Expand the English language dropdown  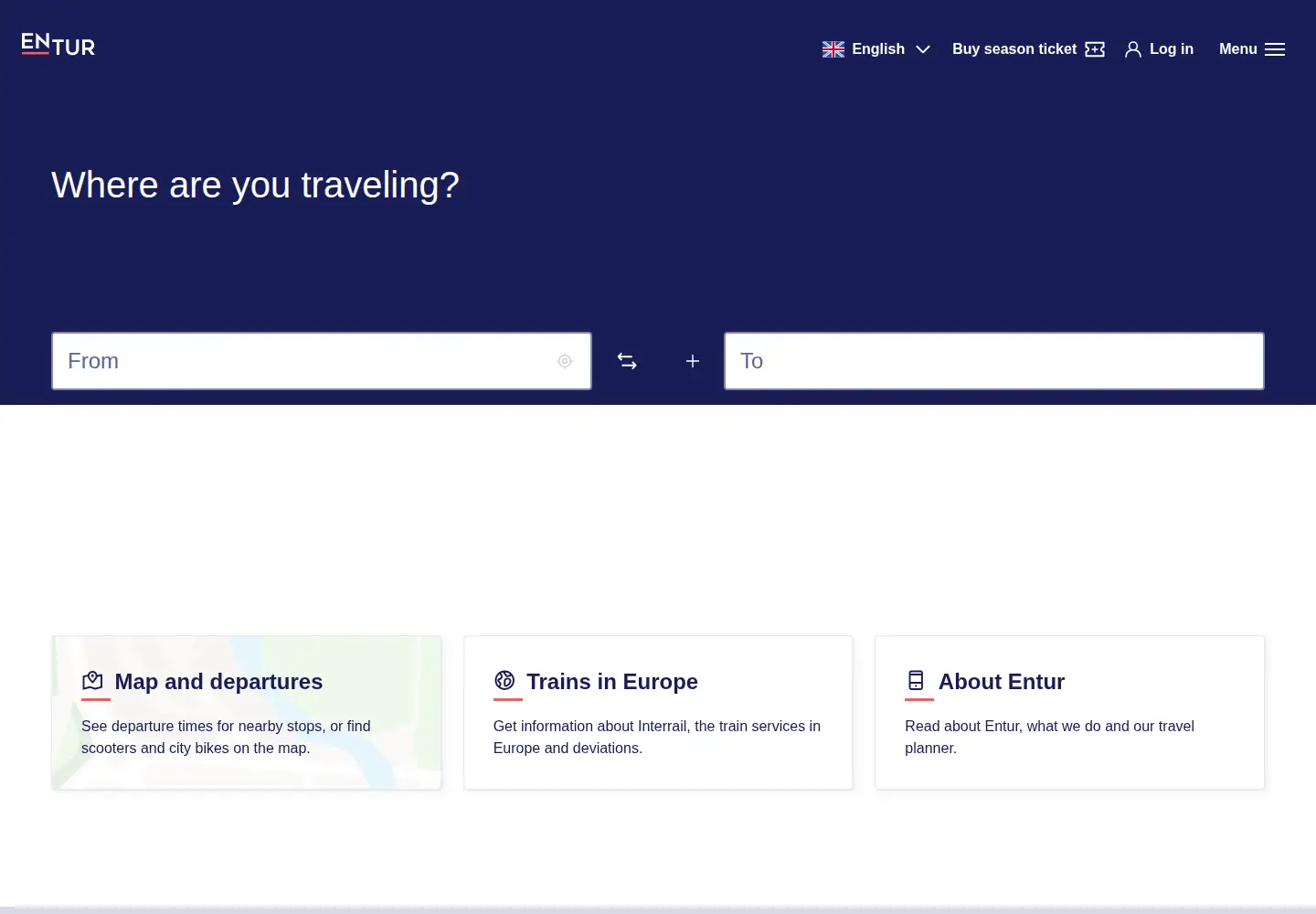tap(876, 49)
